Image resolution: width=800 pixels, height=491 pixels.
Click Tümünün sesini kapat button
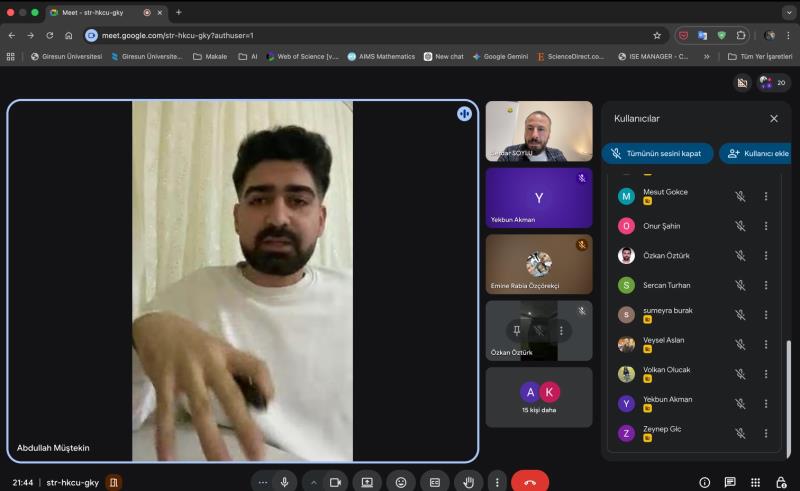pyautogui.click(x=657, y=153)
